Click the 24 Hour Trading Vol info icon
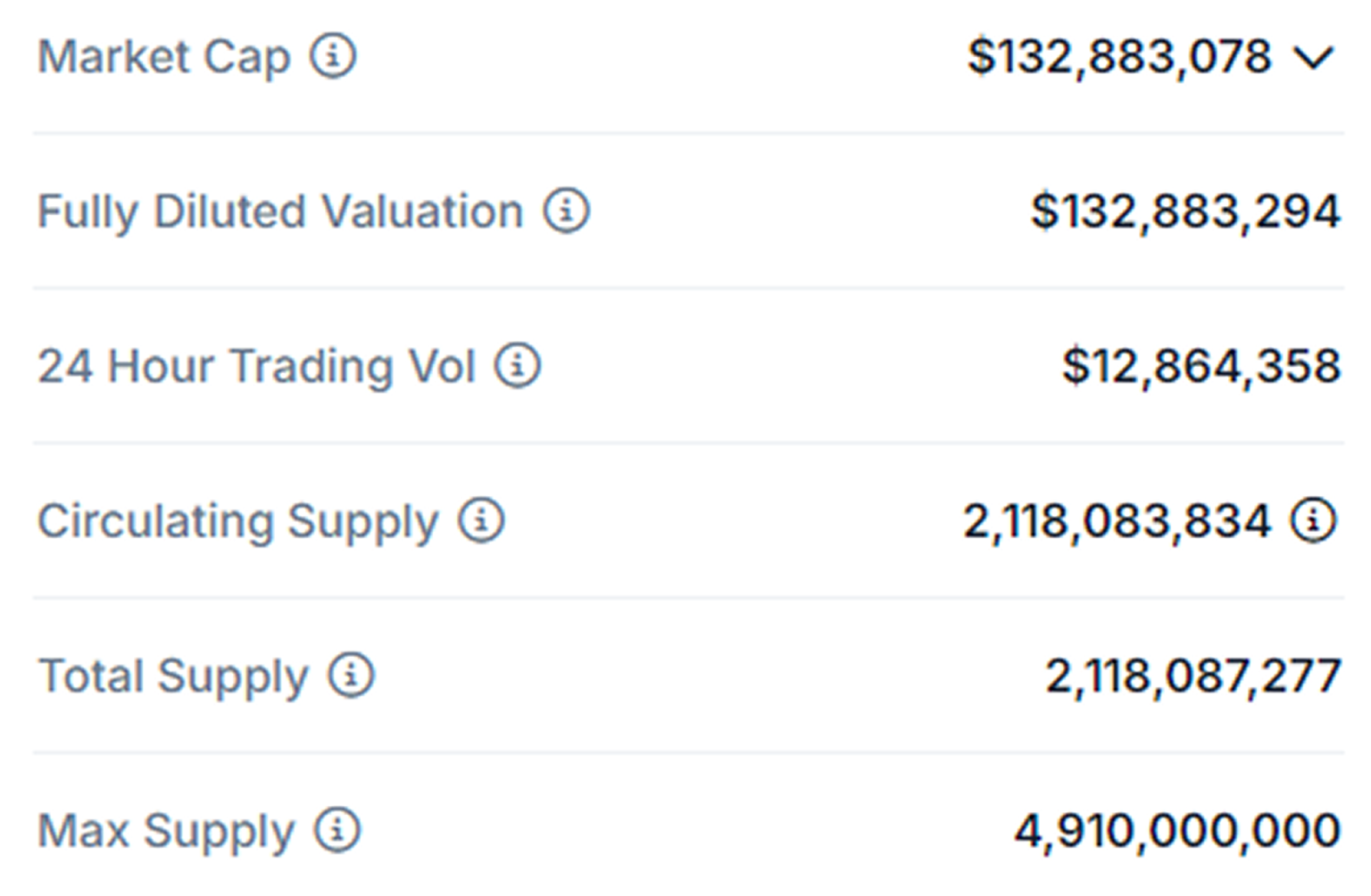This screenshot has height=896, width=1371. (518, 366)
